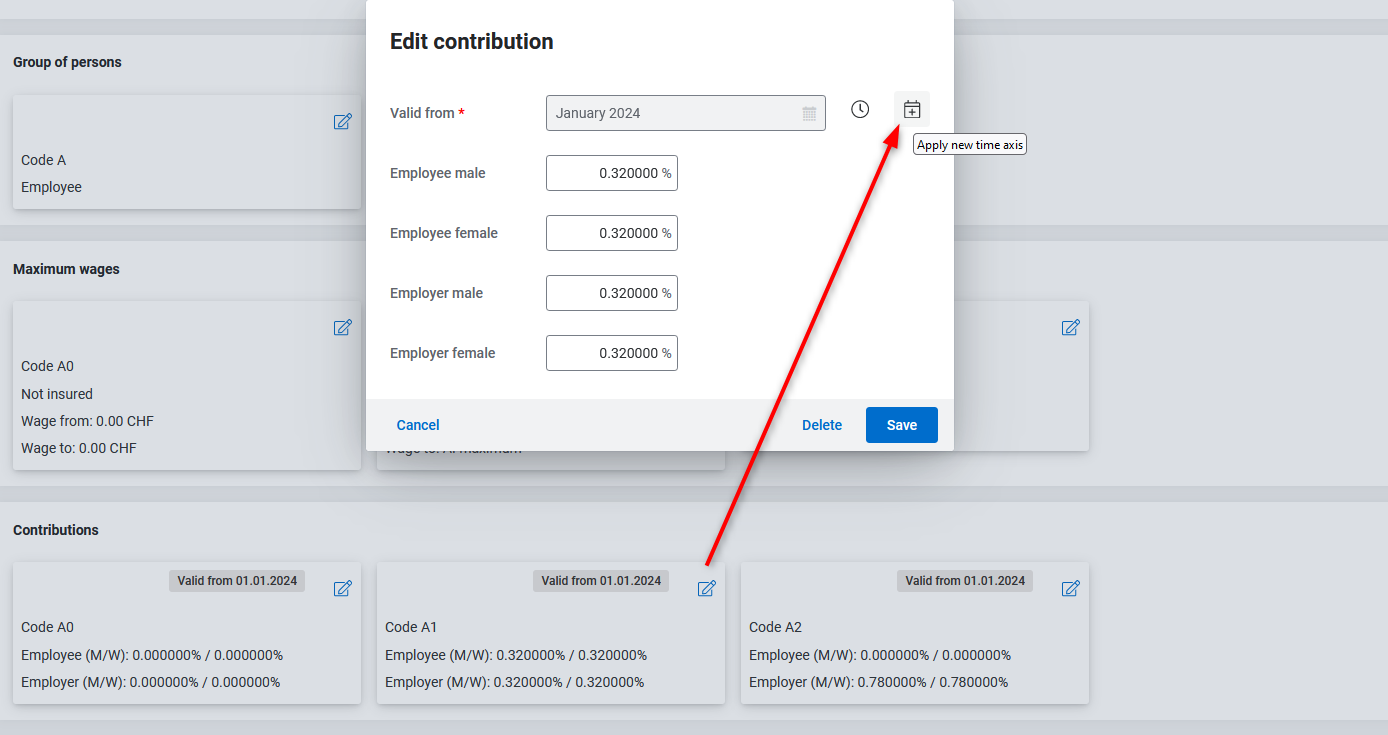
Task: Click Delete in the Edit contribution dialog
Action: (821, 425)
